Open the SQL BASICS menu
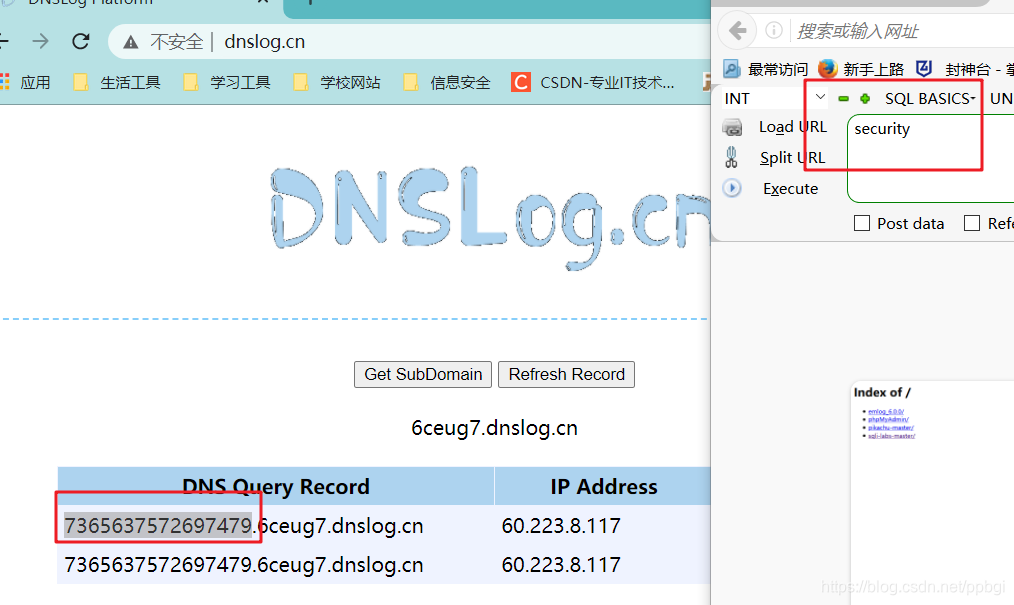This screenshot has height=605, width=1014. pos(930,98)
